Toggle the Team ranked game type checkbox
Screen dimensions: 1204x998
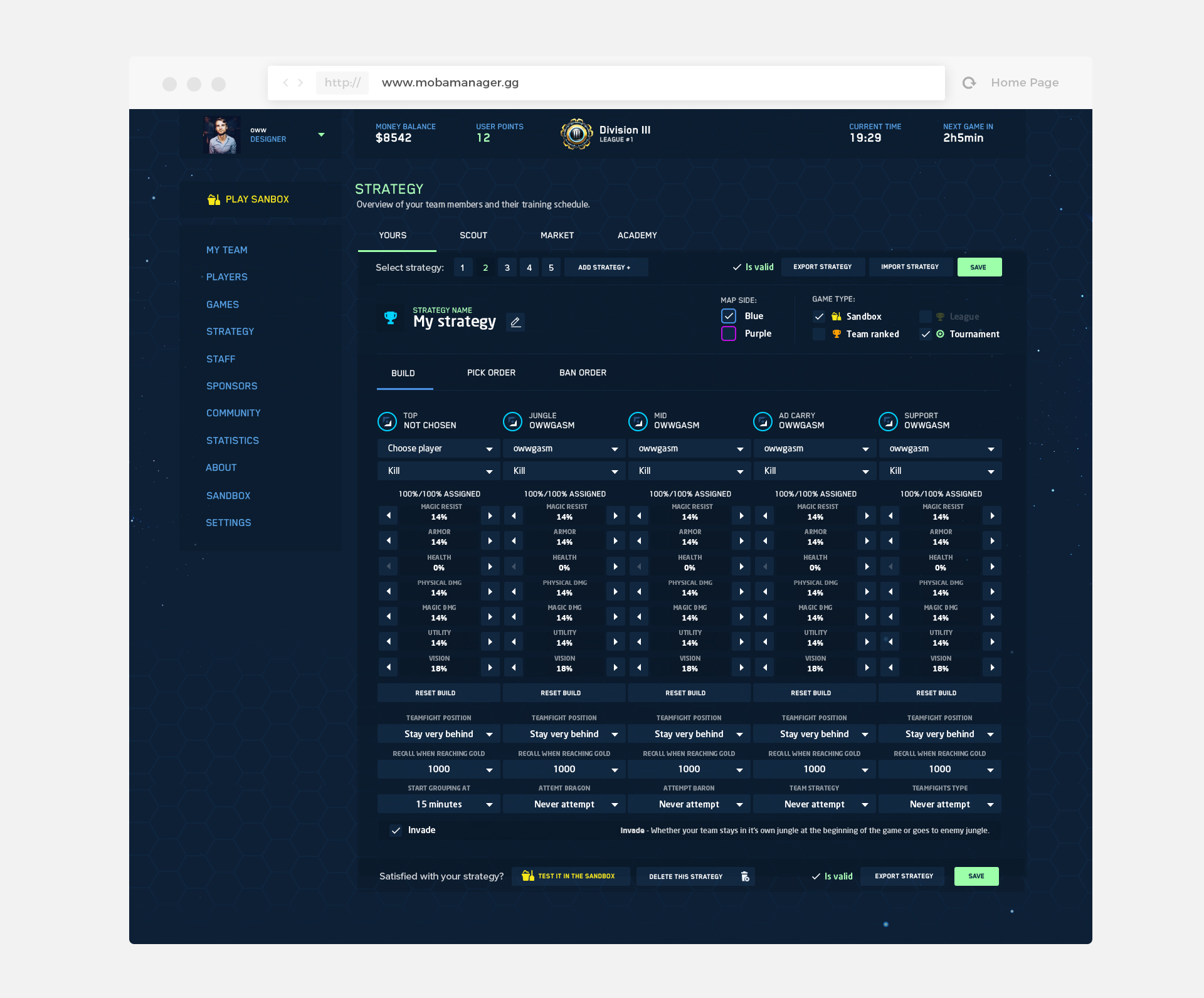[819, 334]
